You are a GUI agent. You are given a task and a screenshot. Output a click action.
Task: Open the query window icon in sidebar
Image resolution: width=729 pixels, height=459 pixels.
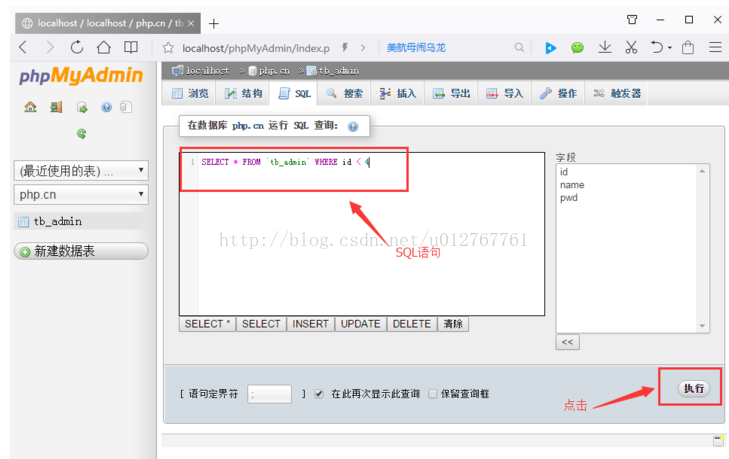coord(82,107)
